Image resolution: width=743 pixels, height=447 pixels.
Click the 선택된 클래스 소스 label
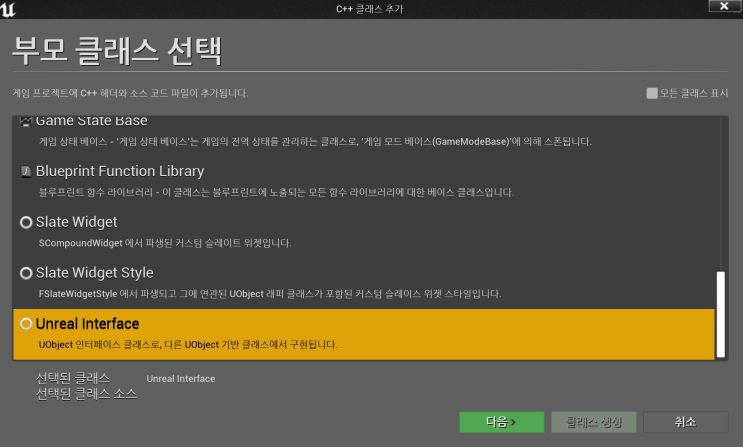click(x=86, y=394)
